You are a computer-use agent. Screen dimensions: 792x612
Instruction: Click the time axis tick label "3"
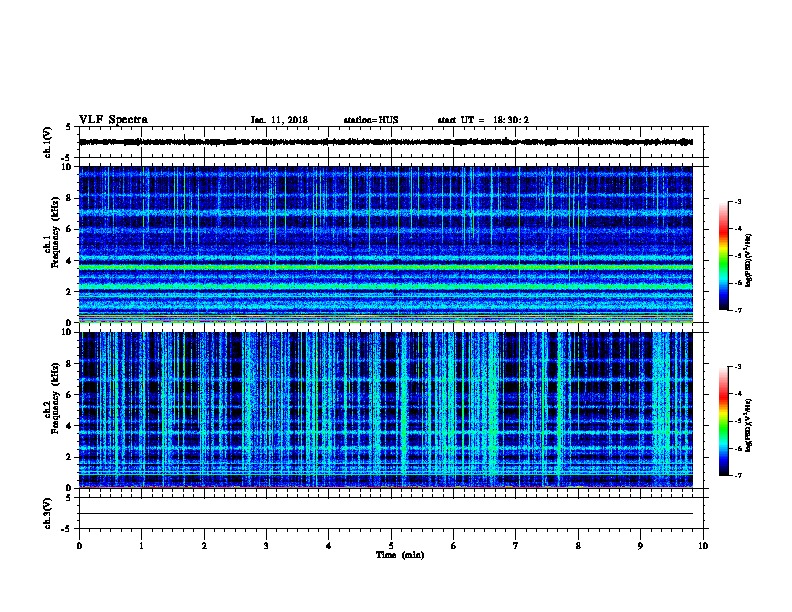point(266,545)
